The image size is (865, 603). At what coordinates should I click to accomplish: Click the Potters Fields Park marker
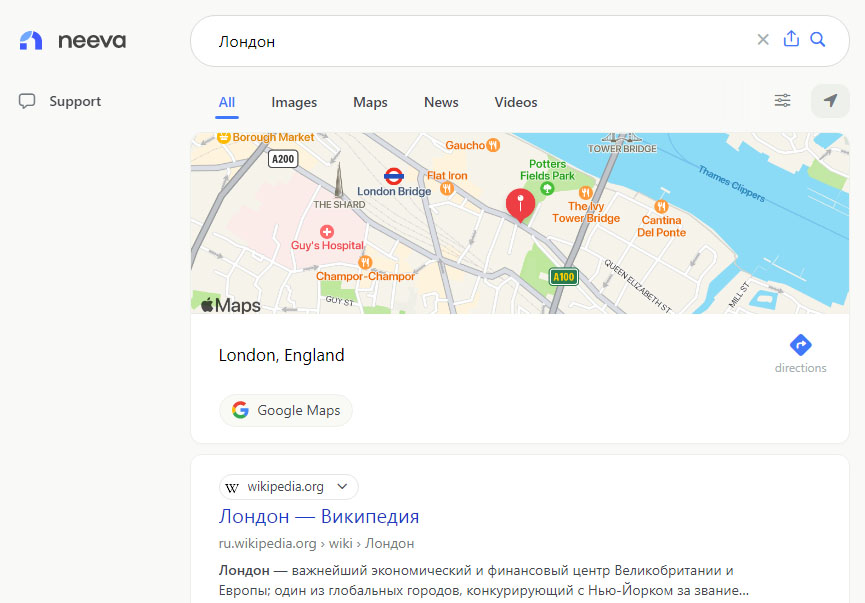pos(547,189)
